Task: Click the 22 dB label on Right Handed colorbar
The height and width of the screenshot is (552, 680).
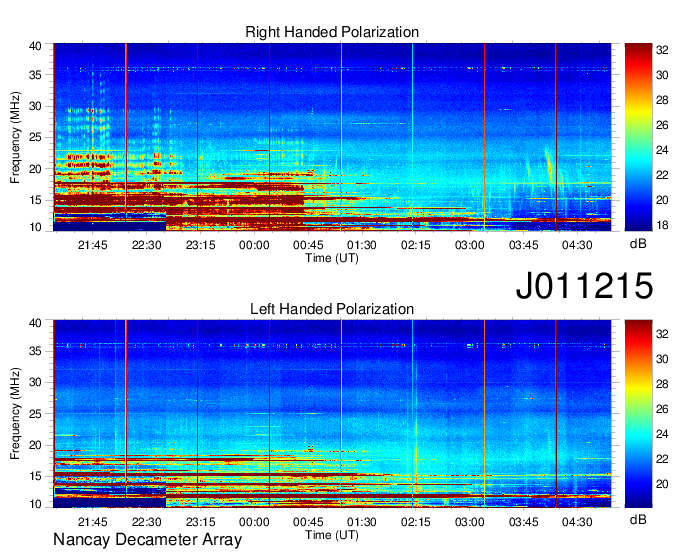Action: click(662, 175)
